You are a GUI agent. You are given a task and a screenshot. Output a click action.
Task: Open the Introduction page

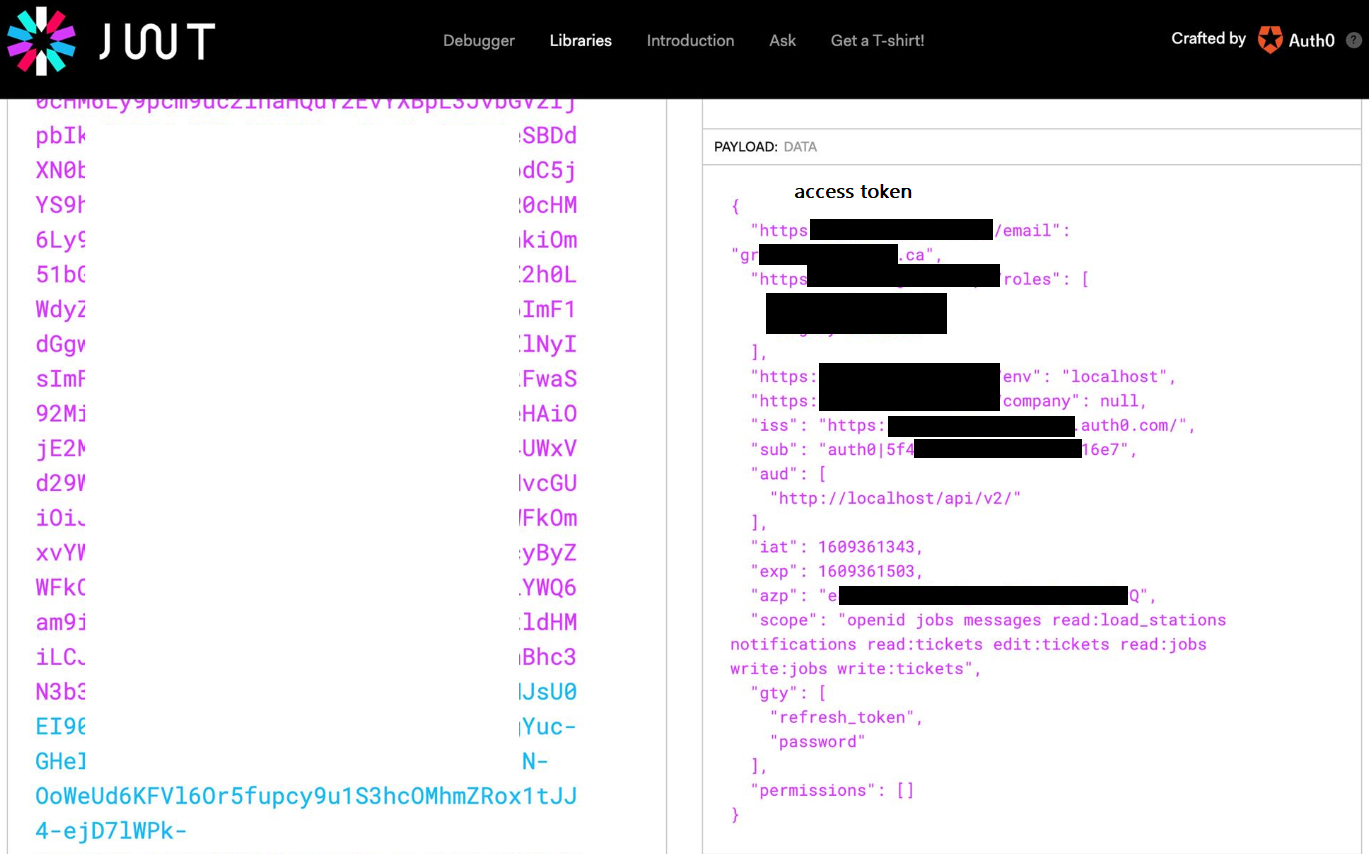690,41
